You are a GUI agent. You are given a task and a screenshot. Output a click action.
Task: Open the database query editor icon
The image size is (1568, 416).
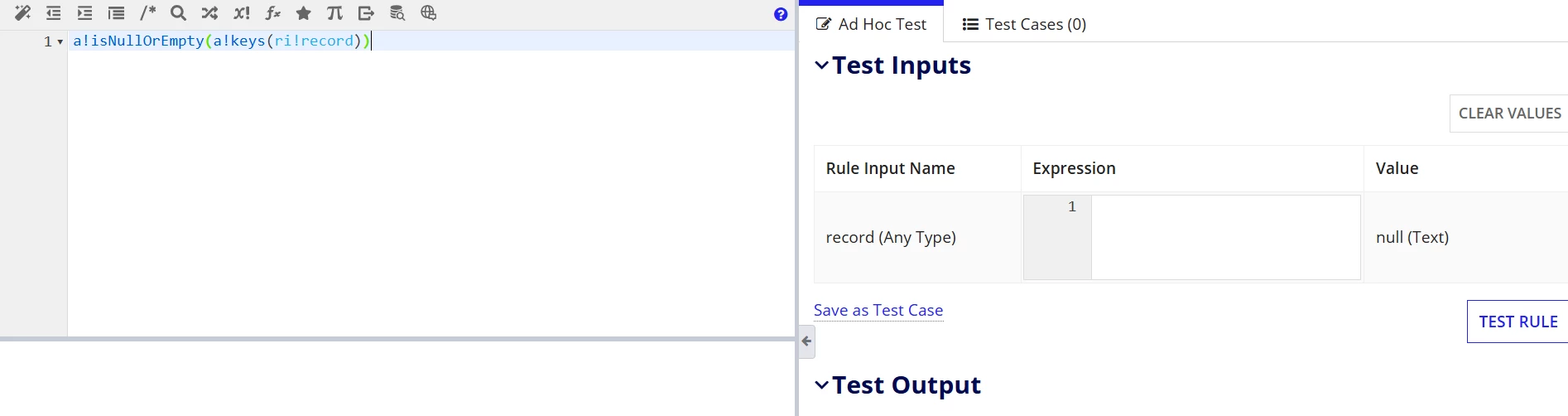click(x=397, y=13)
